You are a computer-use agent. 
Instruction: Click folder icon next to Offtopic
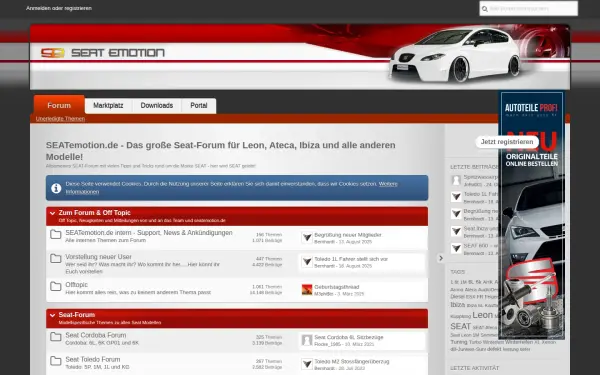coord(55,286)
